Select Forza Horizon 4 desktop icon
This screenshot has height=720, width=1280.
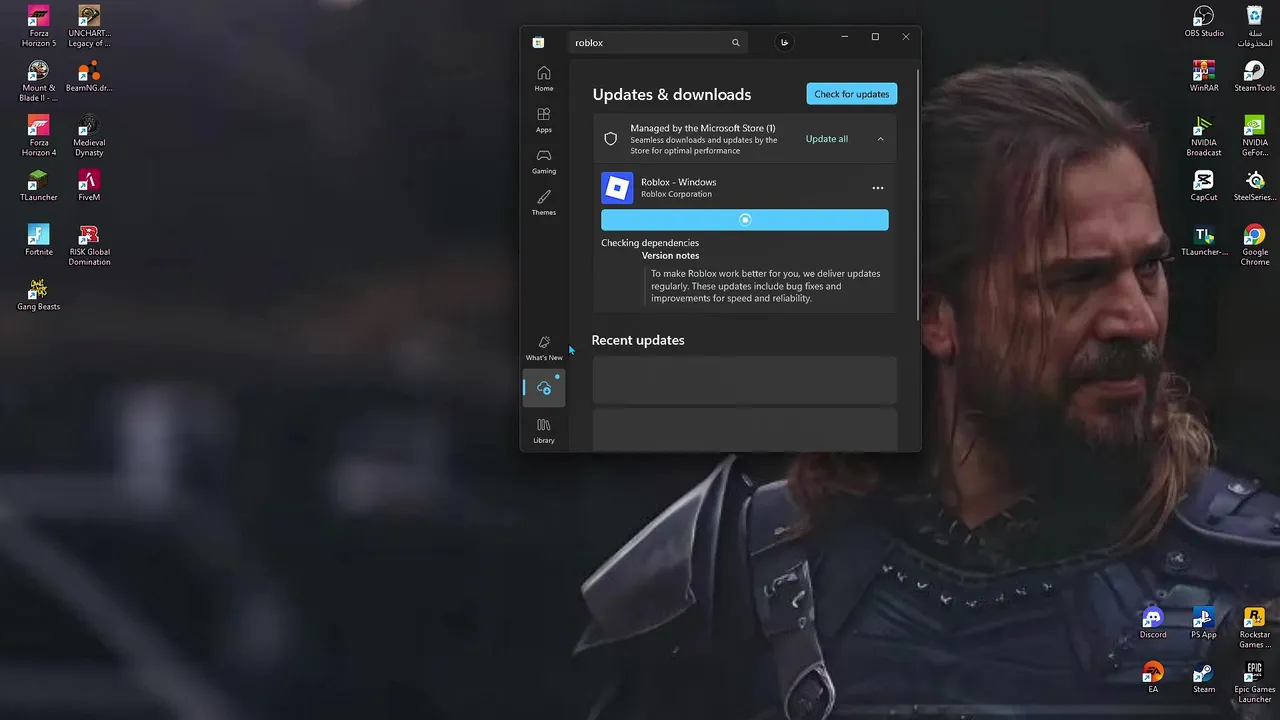(x=38, y=136)
